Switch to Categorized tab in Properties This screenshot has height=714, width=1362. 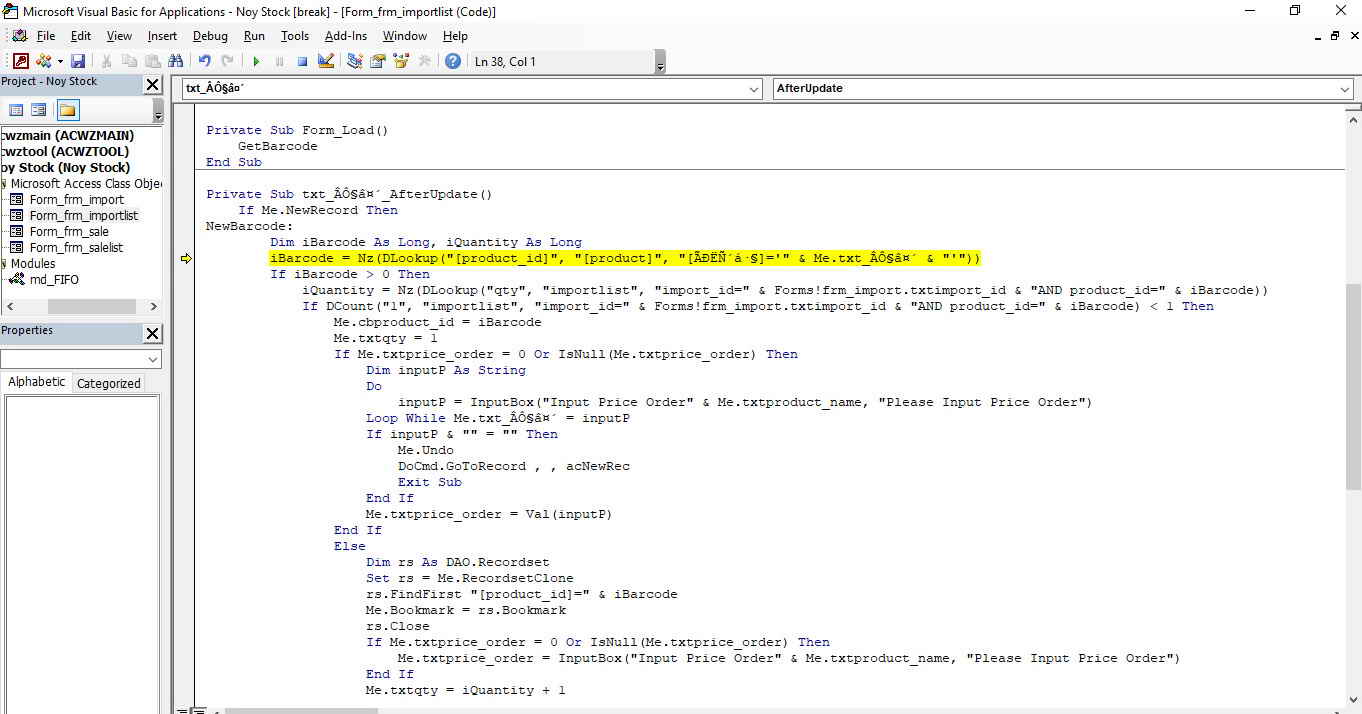point(109,383)
